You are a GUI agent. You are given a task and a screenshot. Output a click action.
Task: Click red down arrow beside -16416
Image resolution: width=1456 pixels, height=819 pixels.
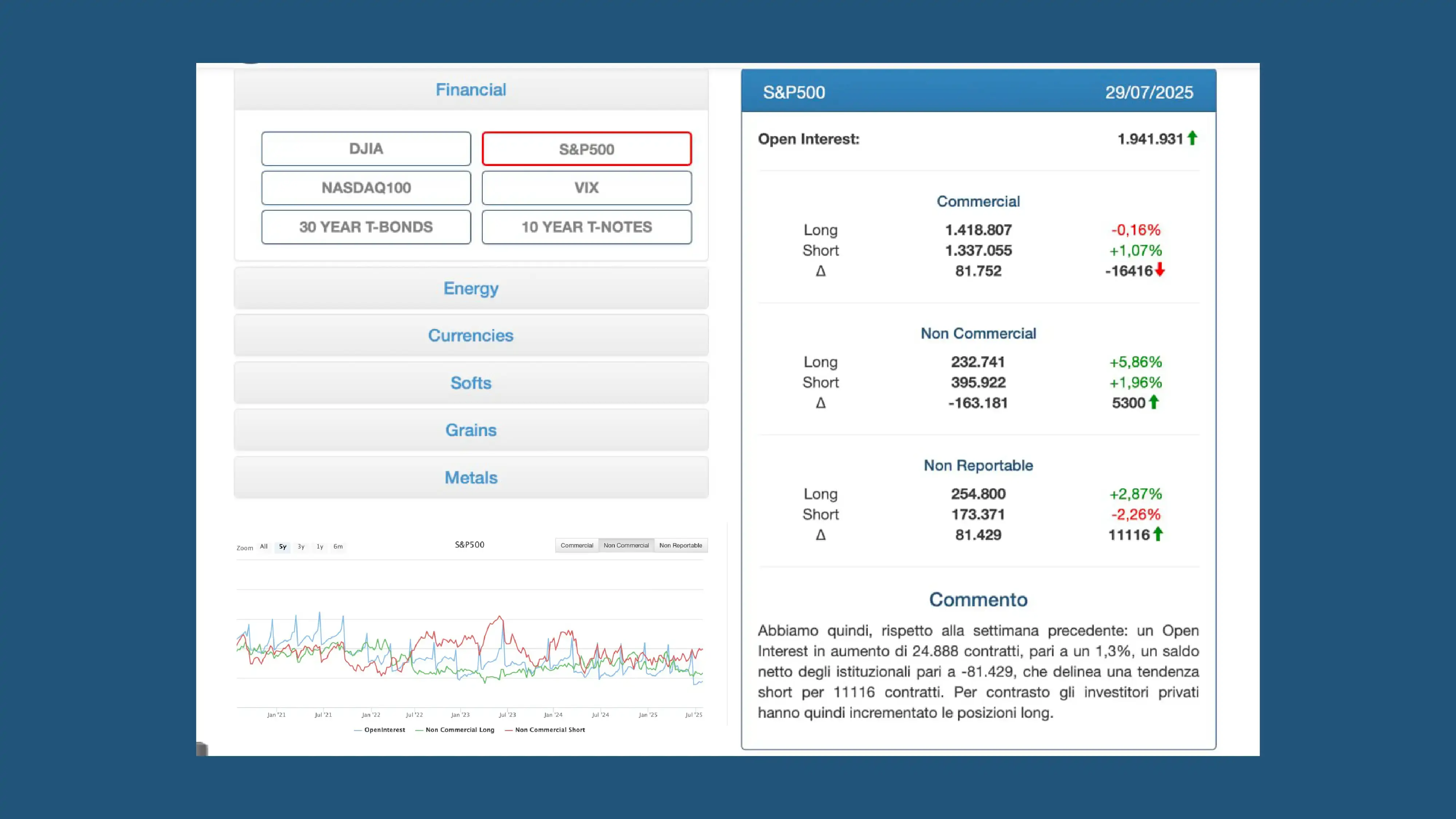click(1160, 270)
